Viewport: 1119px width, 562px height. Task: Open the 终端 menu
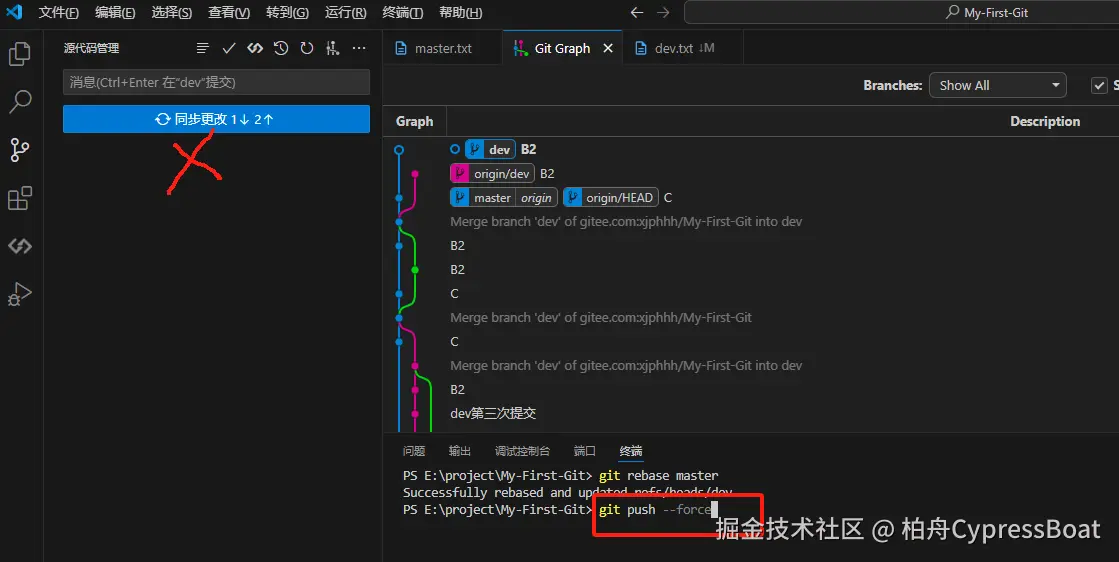402,12
